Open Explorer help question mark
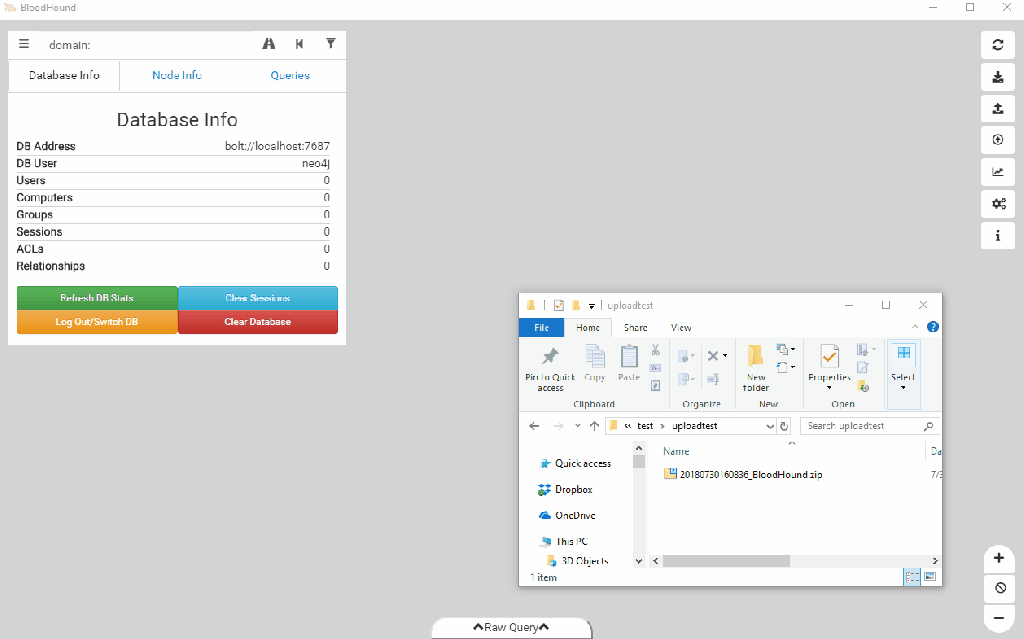The image size is (1024, 639). [x=933, y=327]
